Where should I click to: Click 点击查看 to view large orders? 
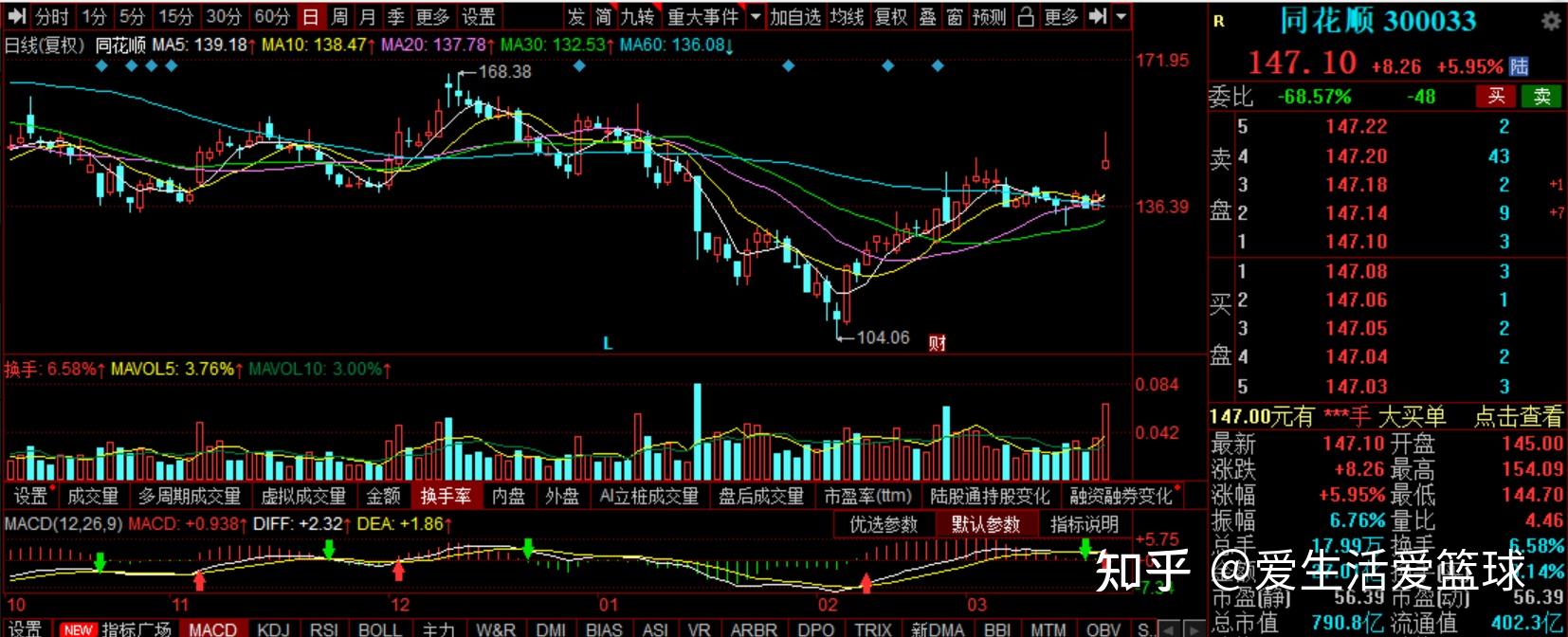(1518, 416)
